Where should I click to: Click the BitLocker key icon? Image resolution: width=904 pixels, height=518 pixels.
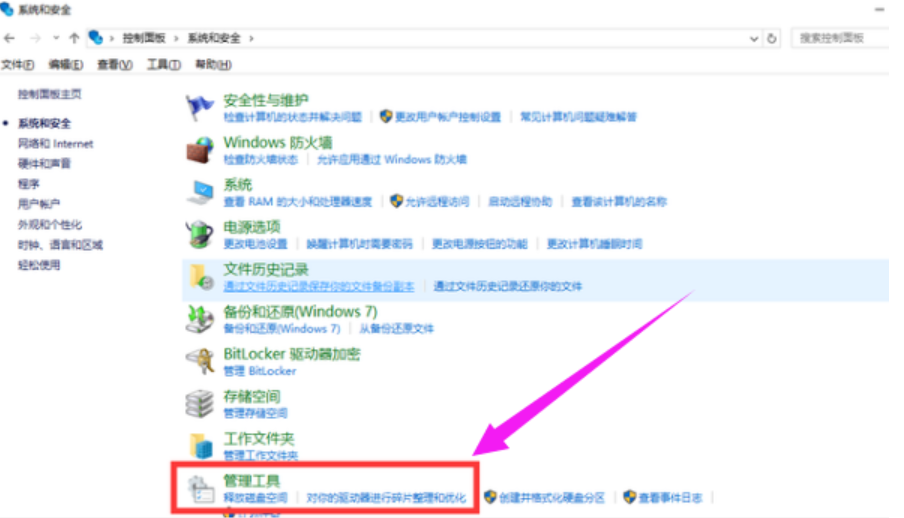click(201, 361)
